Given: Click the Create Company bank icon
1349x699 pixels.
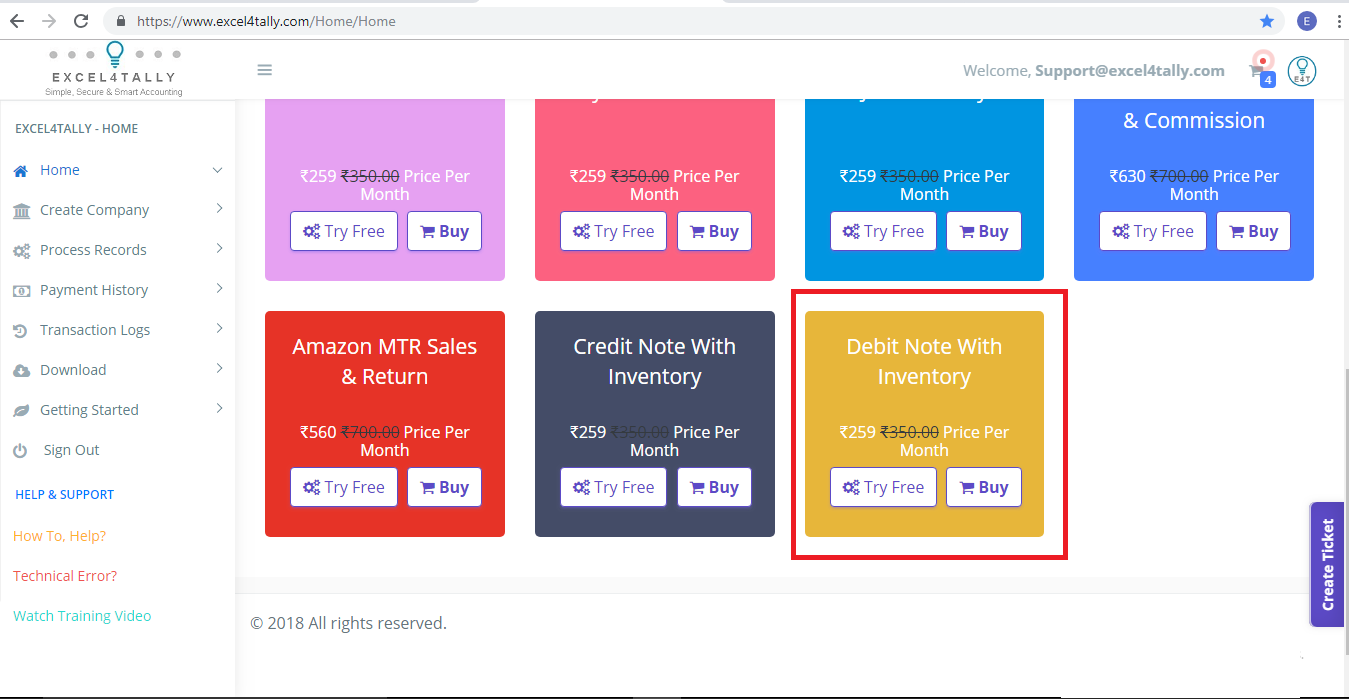Looking at the screenshot, I should point(21,211).
